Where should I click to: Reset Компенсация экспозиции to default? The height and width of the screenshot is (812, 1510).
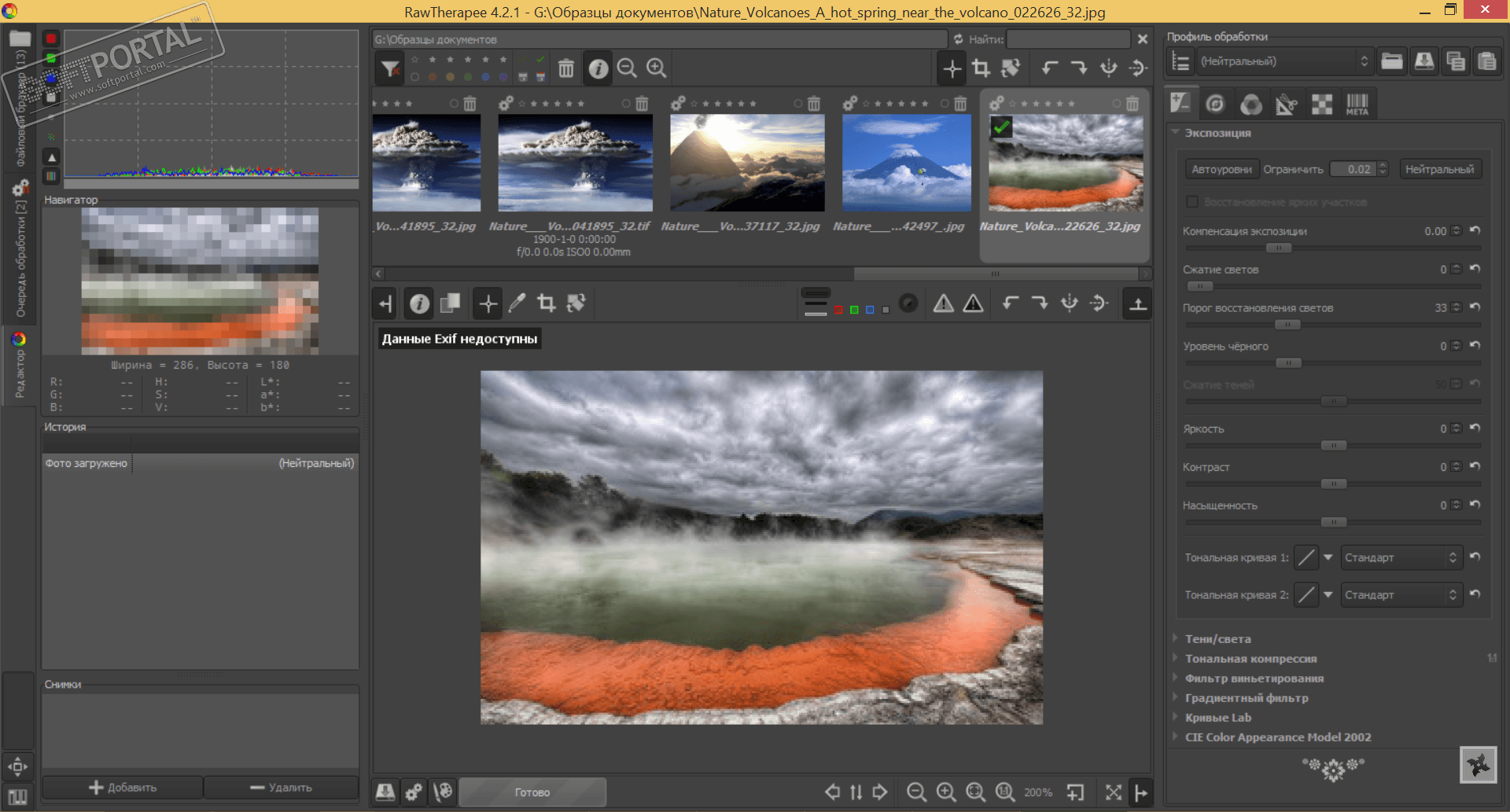(1475, 230)
